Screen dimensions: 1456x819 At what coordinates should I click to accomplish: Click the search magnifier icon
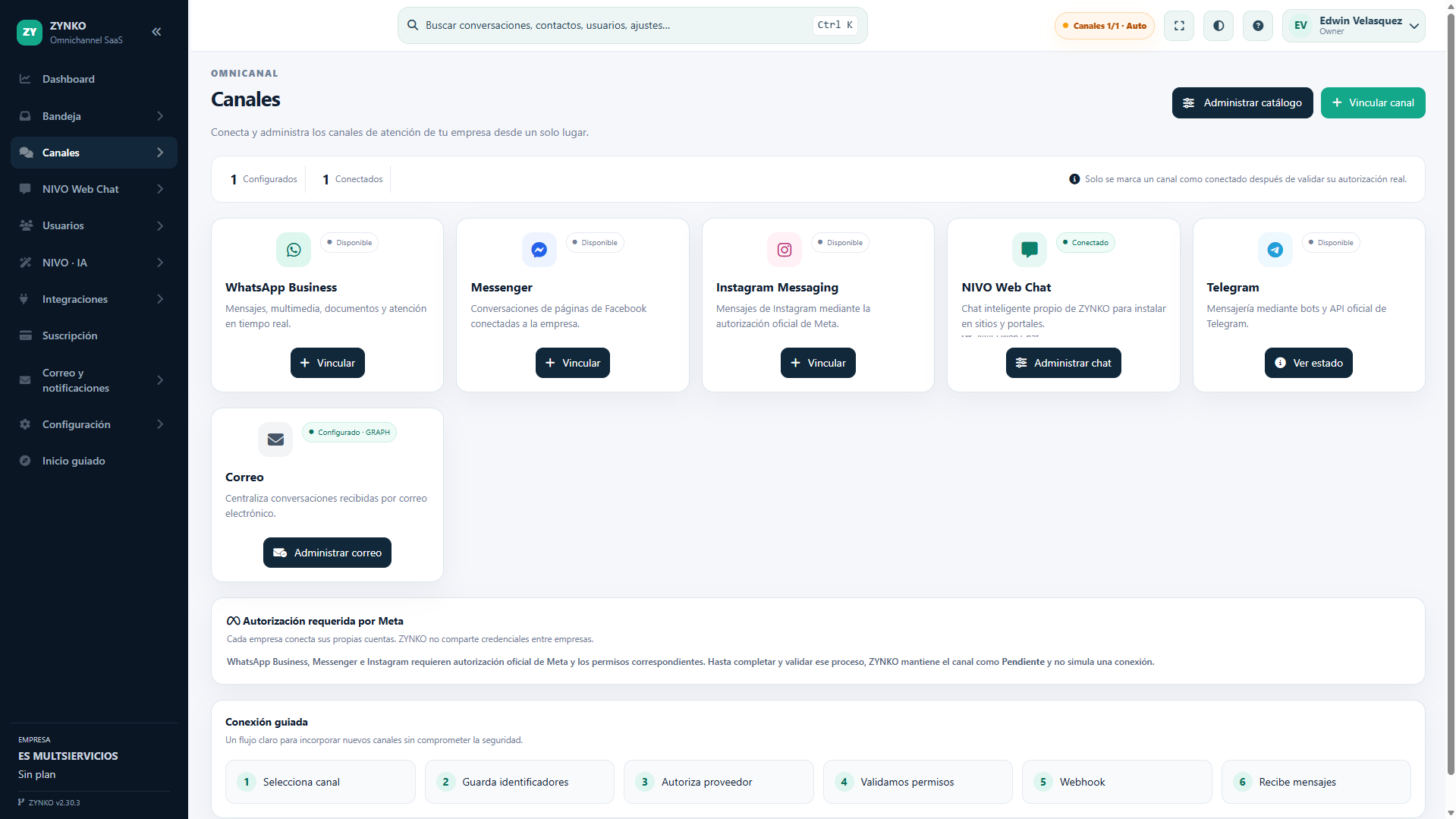pos(413,25)
